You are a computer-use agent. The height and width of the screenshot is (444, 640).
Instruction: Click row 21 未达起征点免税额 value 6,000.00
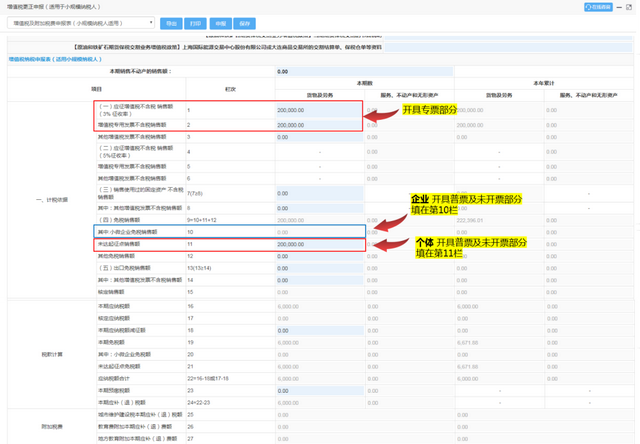(x=288, y=367)
